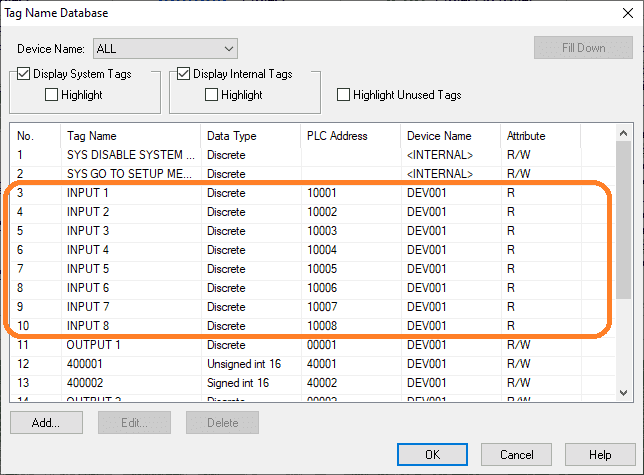Confirm with the OK button

432,455
